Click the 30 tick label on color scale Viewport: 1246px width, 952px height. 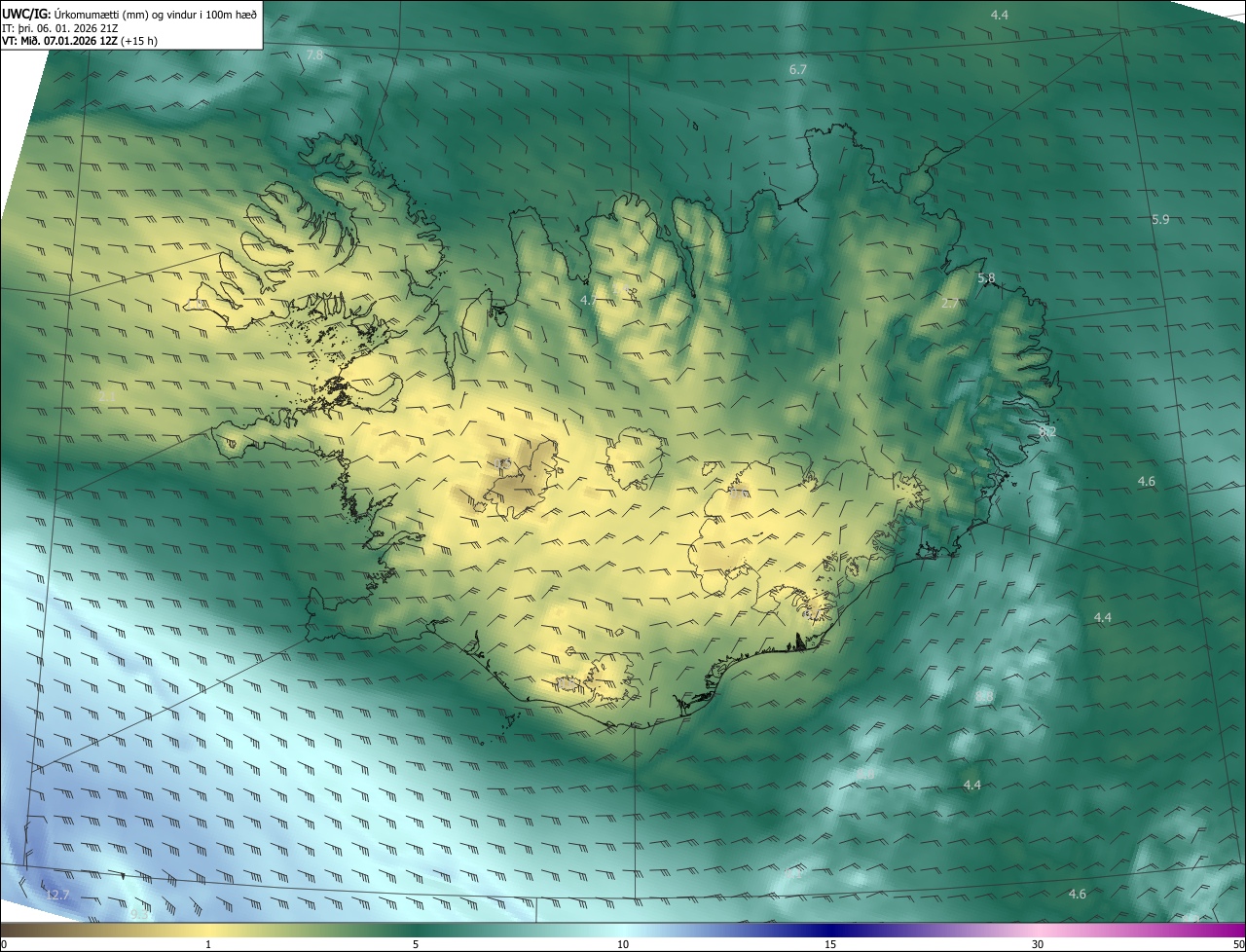1038,945
